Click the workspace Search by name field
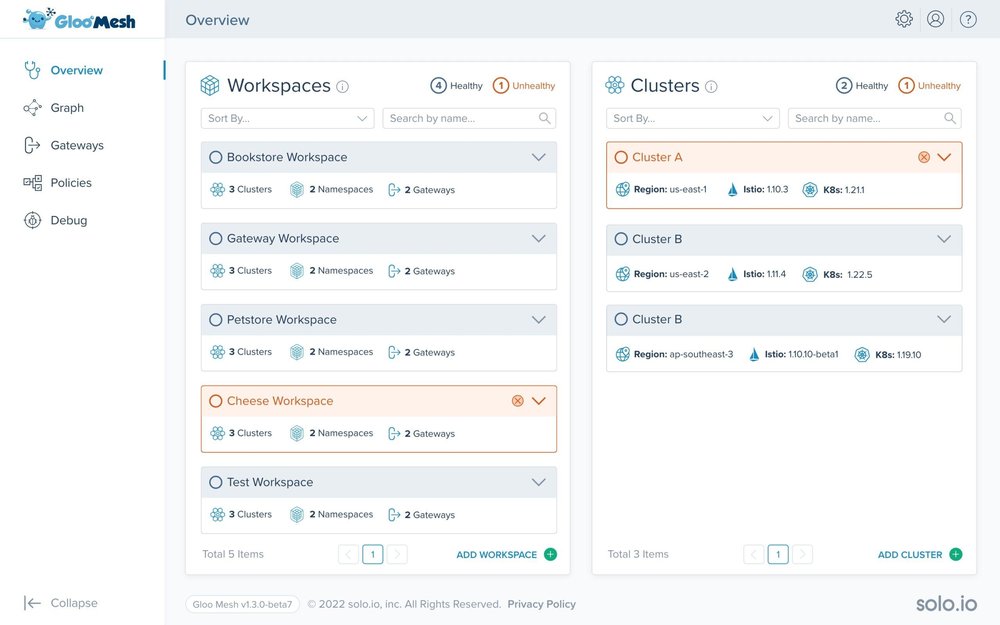This screenshot has width=1000, height=625. click(x=469, y=118)
